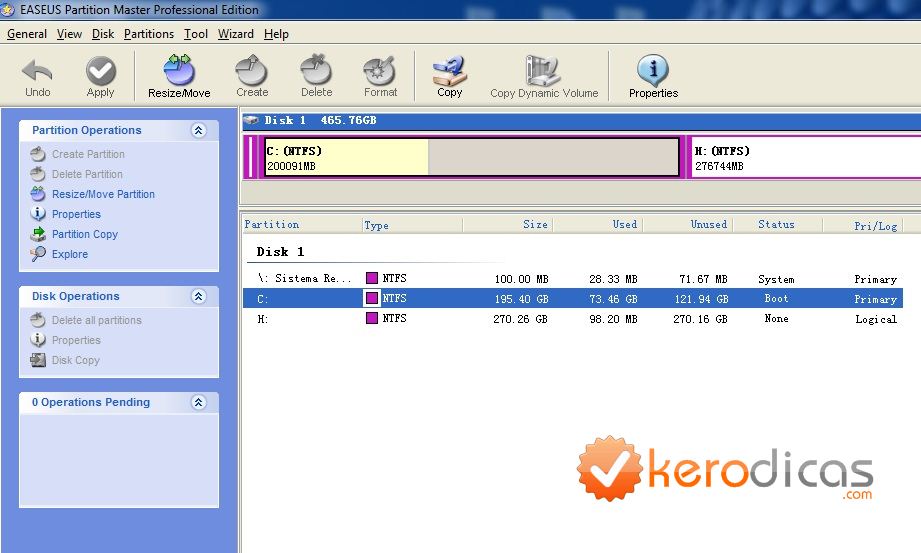The height and width of the screenshot is (553, 921).
Task: Open the General menu
Action: tap(27, 34)
